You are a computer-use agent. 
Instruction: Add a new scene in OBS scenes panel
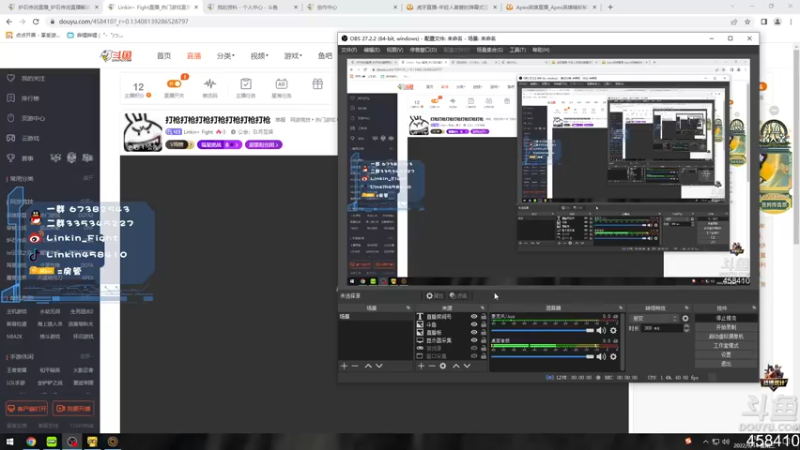pyautogui.click(x=344, y=366)
